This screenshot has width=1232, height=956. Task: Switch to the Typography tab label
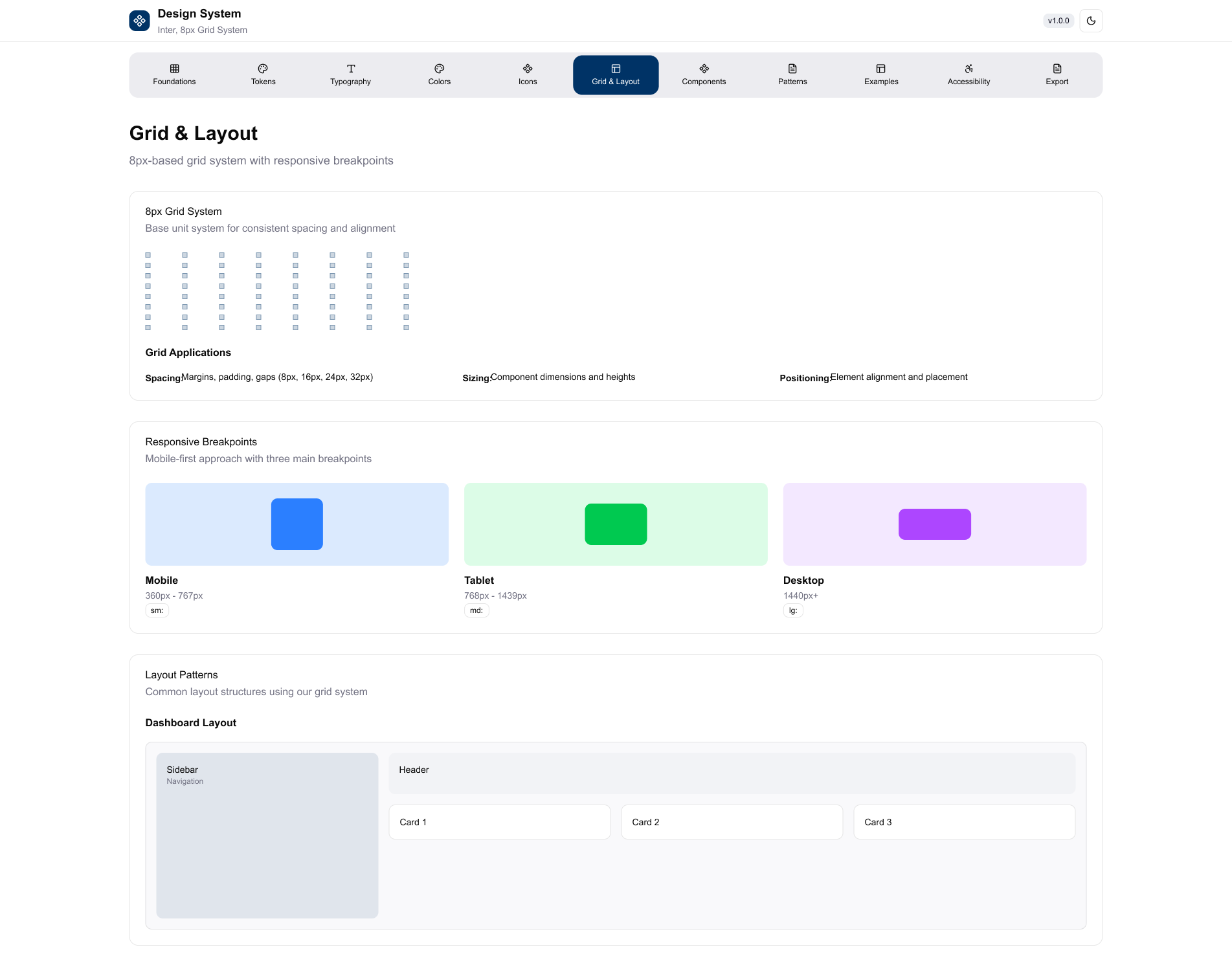tap(351, 82)
